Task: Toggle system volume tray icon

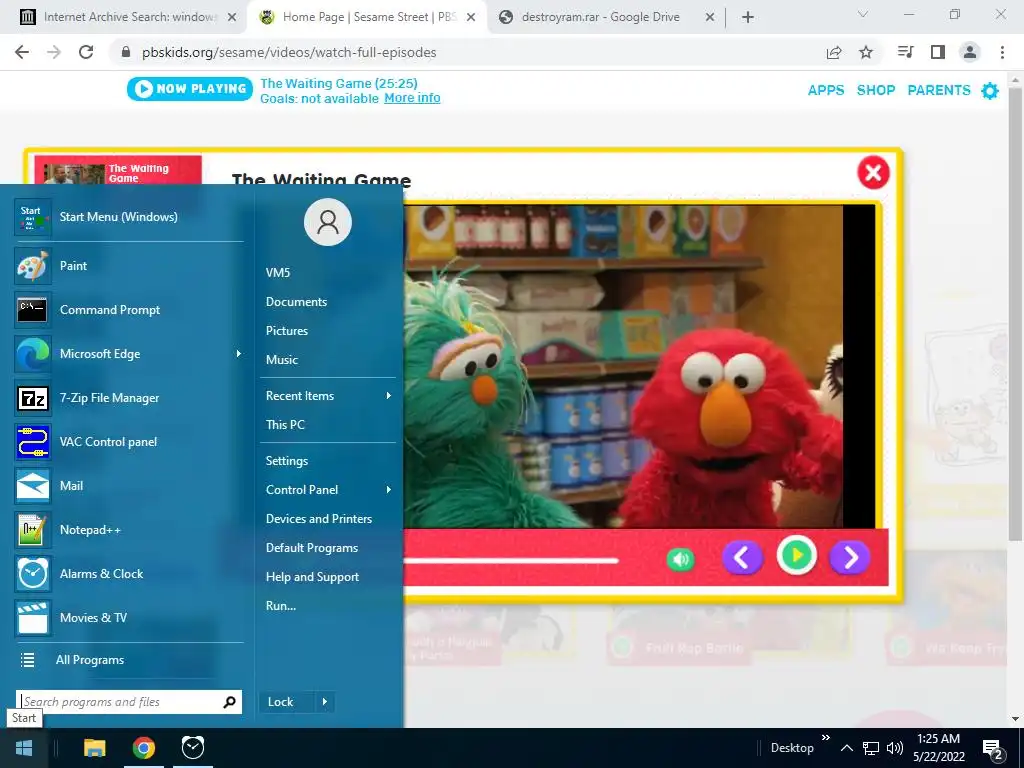Action: coord(895,748)
